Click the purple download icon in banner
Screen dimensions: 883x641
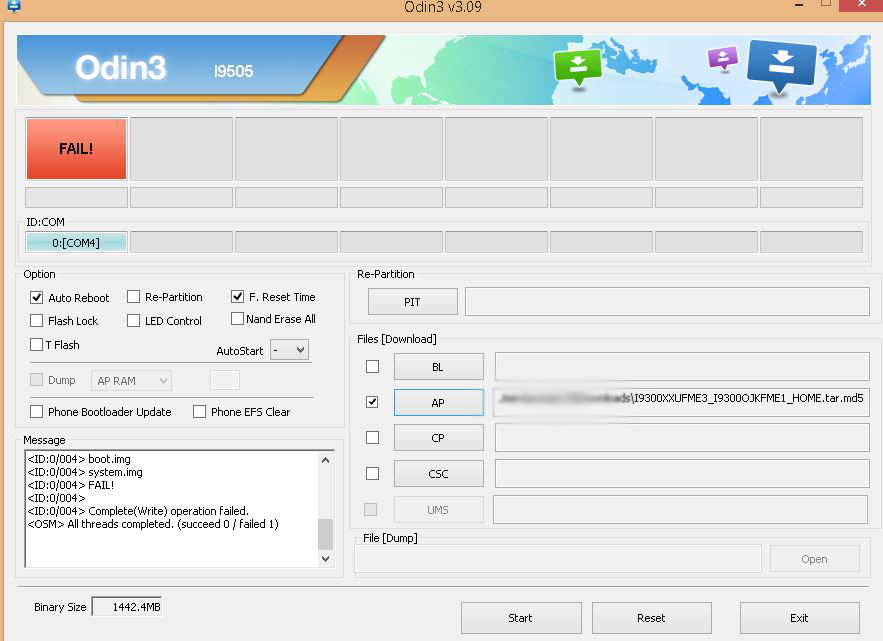[x=723, y=58]
